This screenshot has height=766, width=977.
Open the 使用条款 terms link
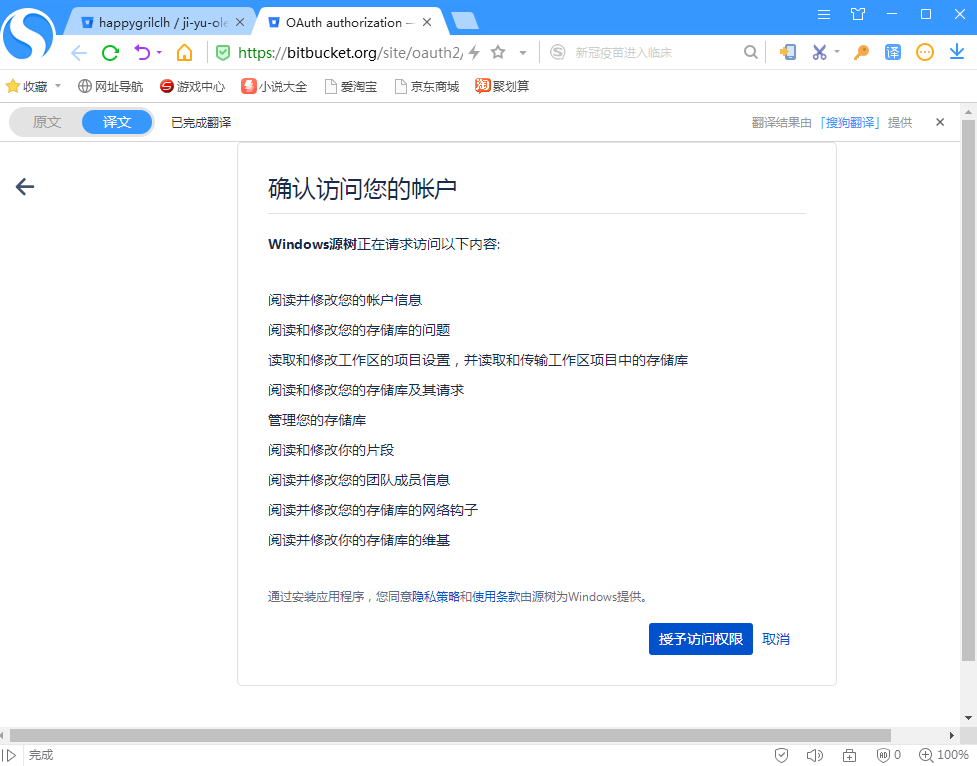(496, 596)
